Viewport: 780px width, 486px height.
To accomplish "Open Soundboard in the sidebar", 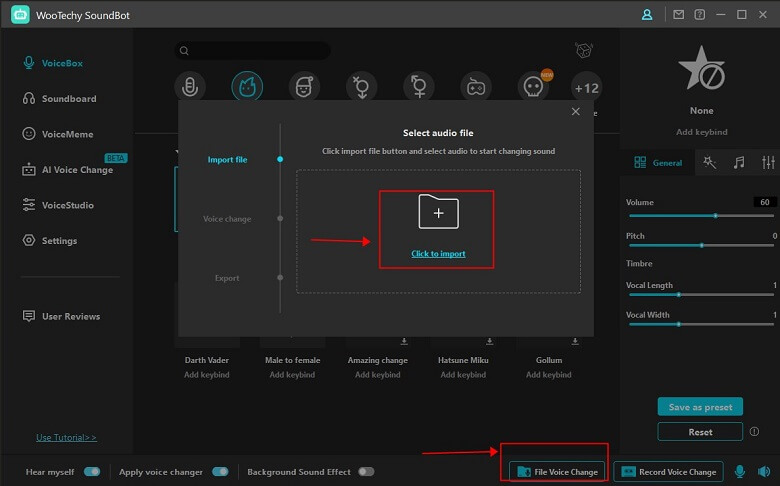I will (x=60, y=98).
